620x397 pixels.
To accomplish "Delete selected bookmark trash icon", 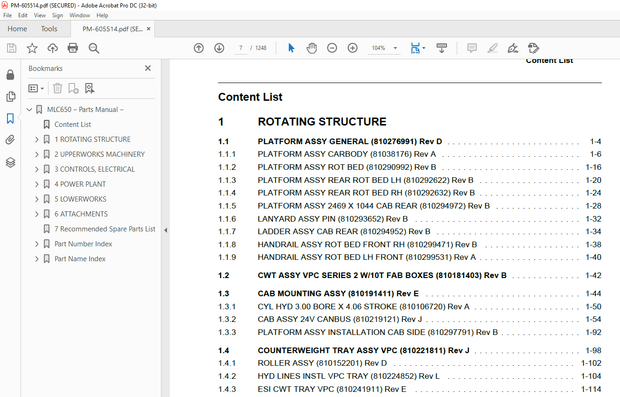I will (x=57, y=88).
